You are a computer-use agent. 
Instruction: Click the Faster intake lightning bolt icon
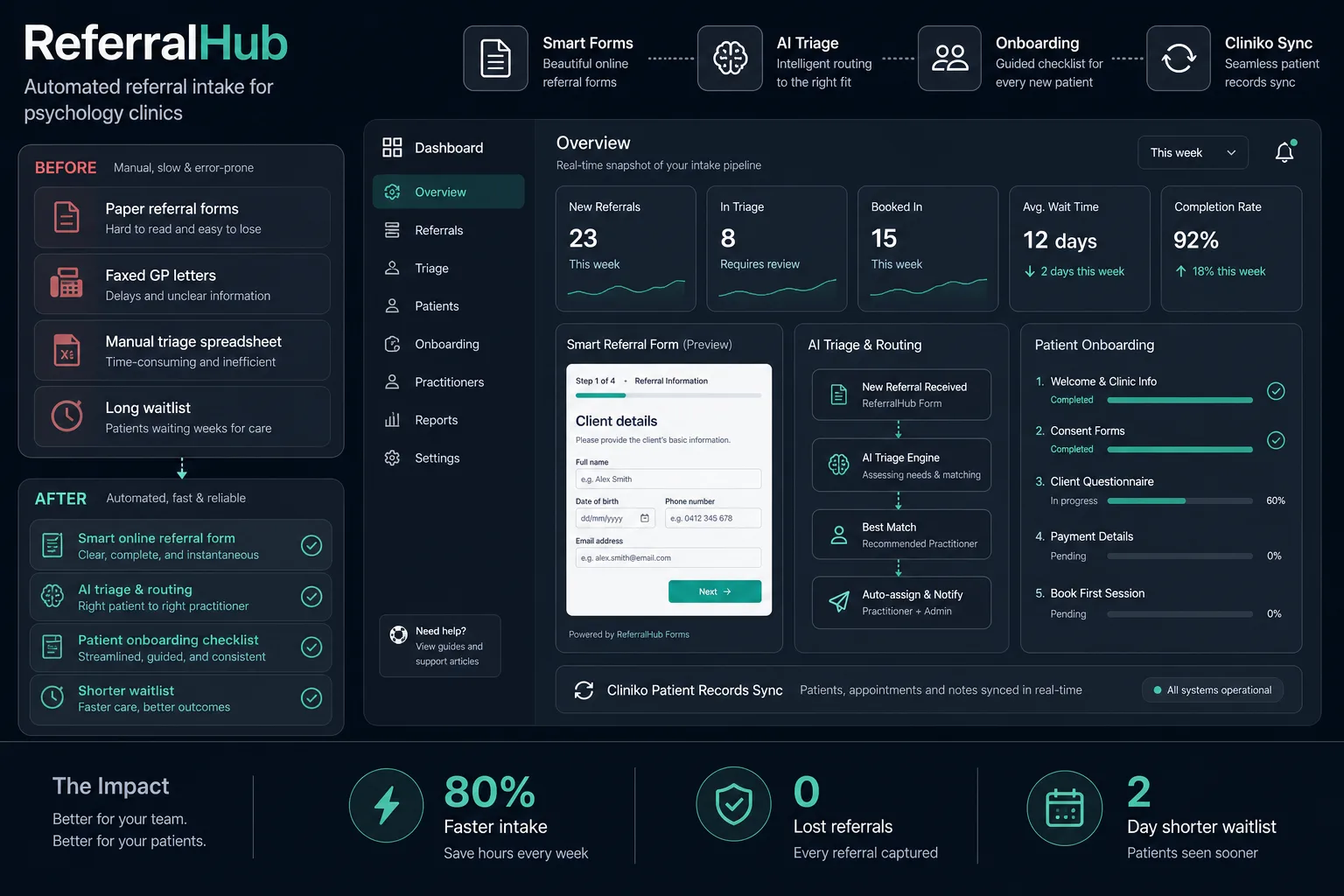(x=386, y=806)
